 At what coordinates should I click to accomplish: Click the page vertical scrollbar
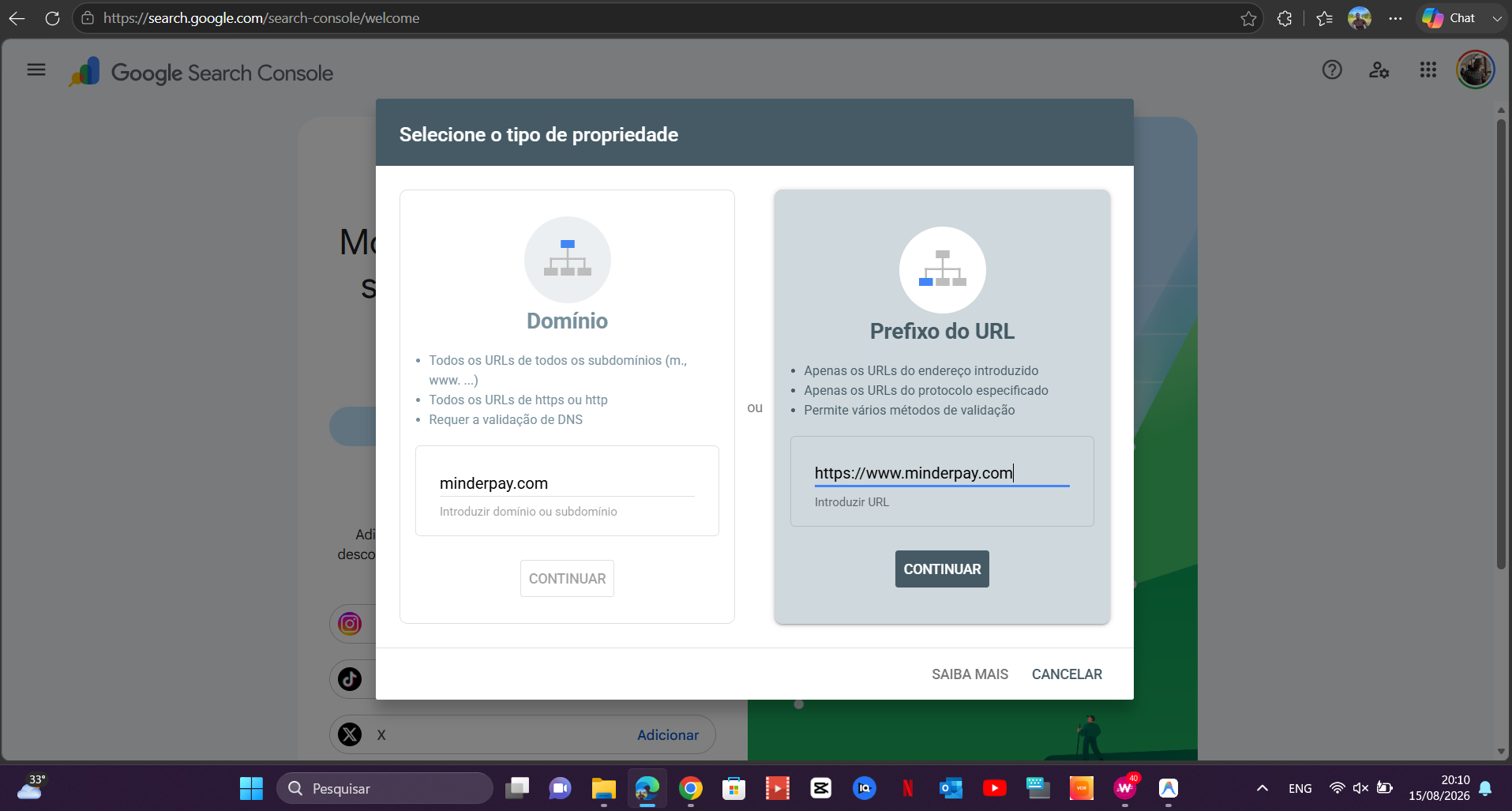point(1501,344)
